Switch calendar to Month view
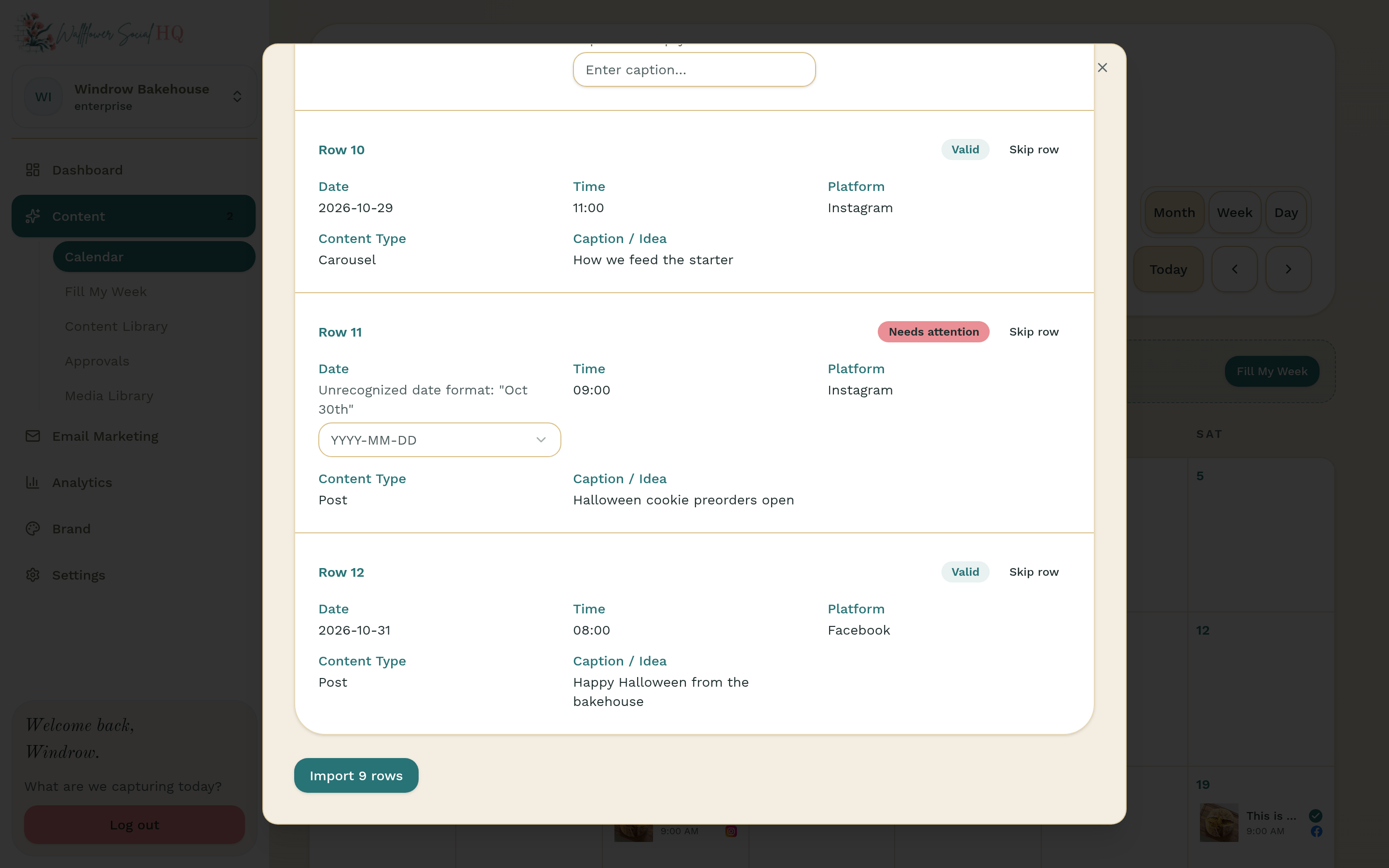This screenshot has height=868, width=1389. [x=1174, y=212]
